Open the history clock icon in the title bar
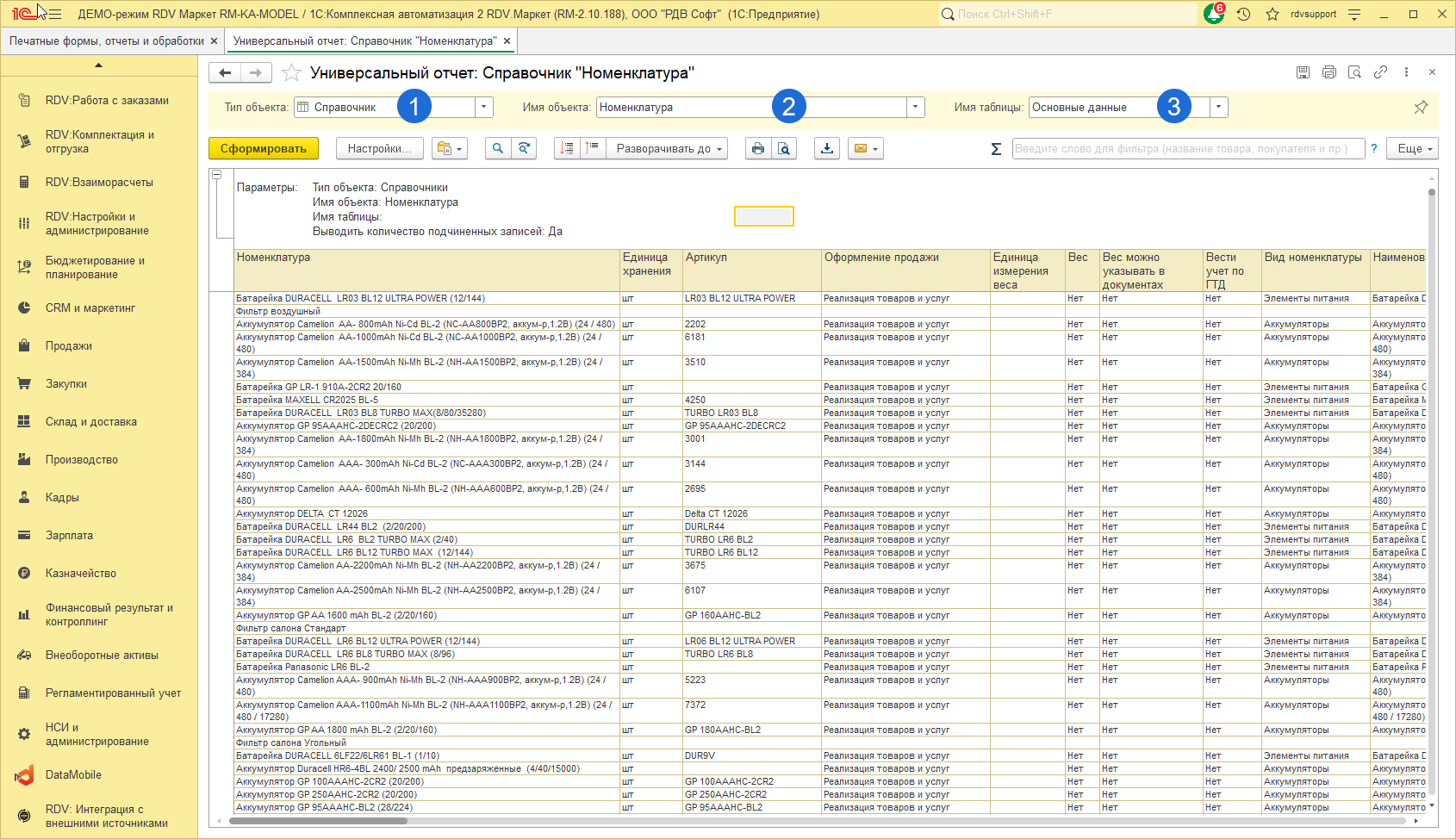Screen dimensions: 1456x839 (x=1243, y=14)
